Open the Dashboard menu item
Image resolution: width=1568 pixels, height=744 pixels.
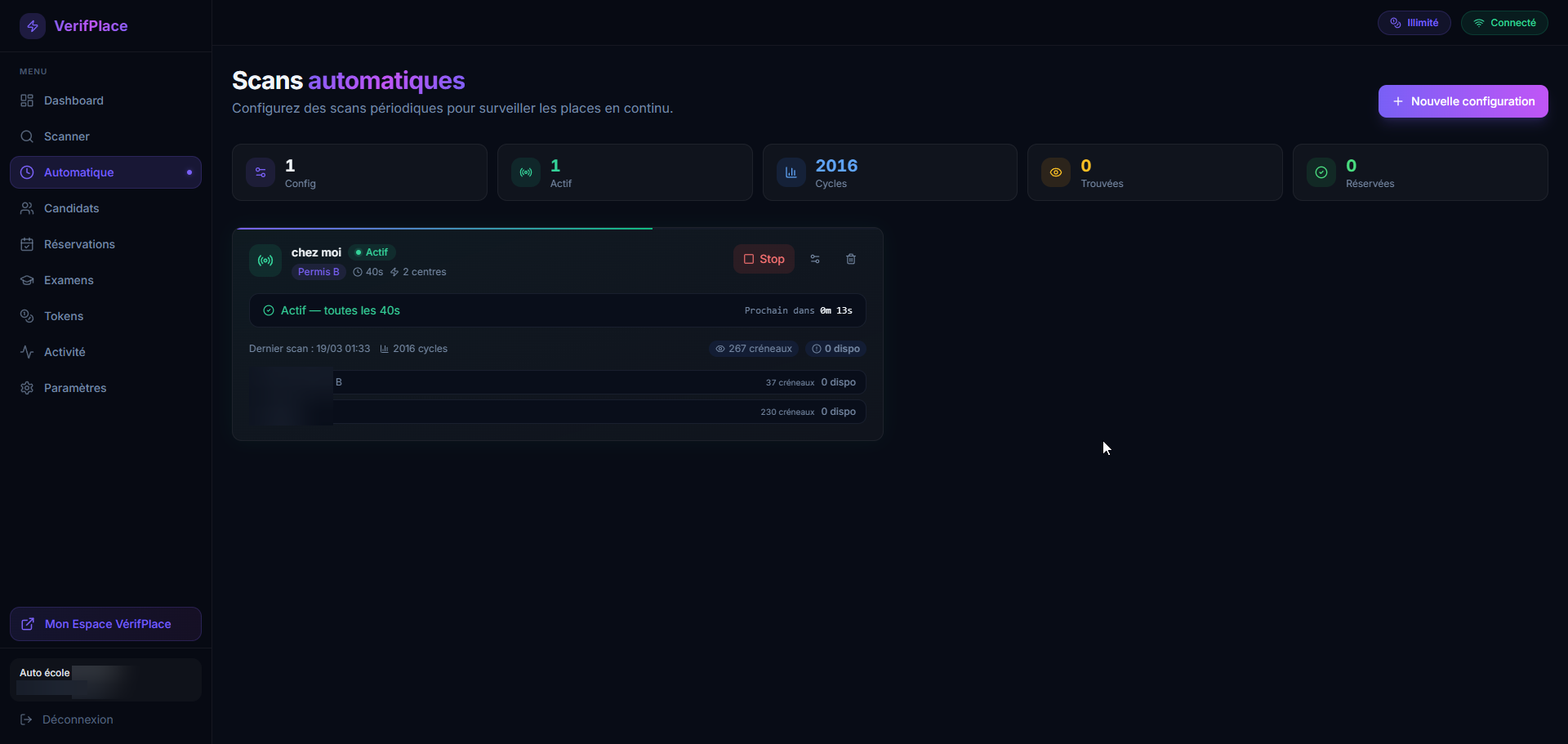pyautogui.click(x=73, y=100)
